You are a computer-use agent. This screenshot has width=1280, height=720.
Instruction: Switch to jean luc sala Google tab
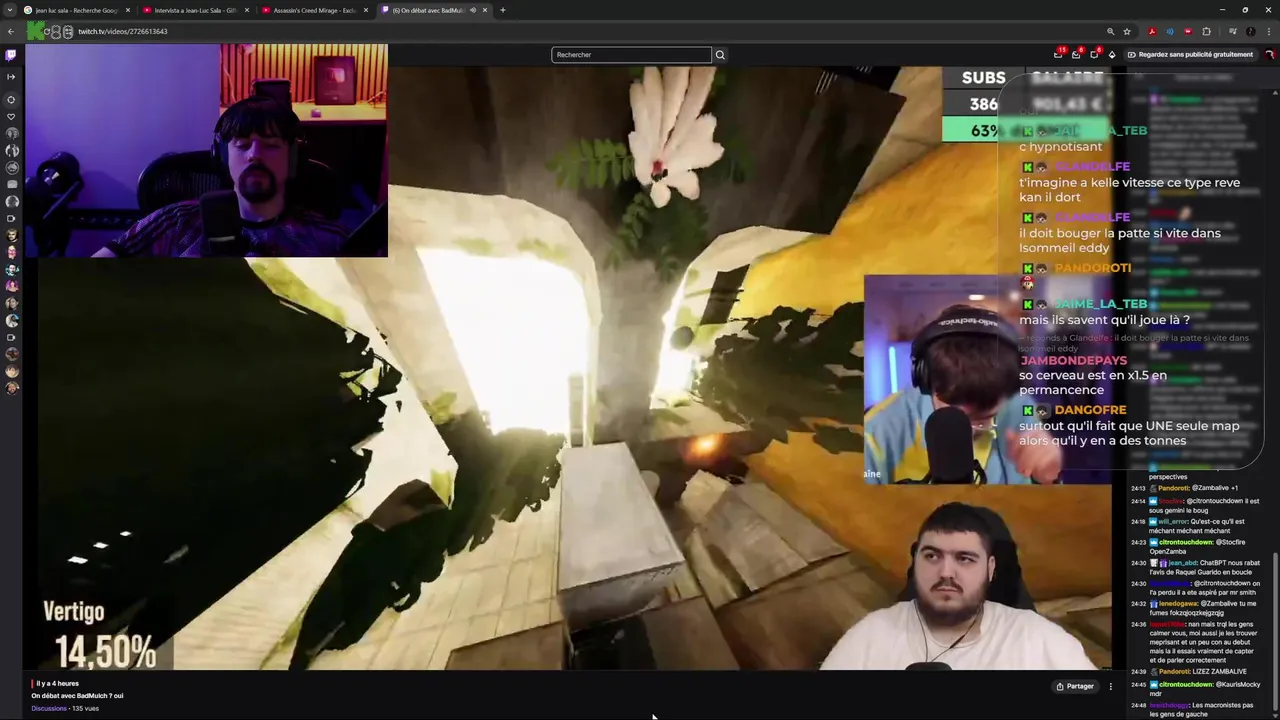76,10
